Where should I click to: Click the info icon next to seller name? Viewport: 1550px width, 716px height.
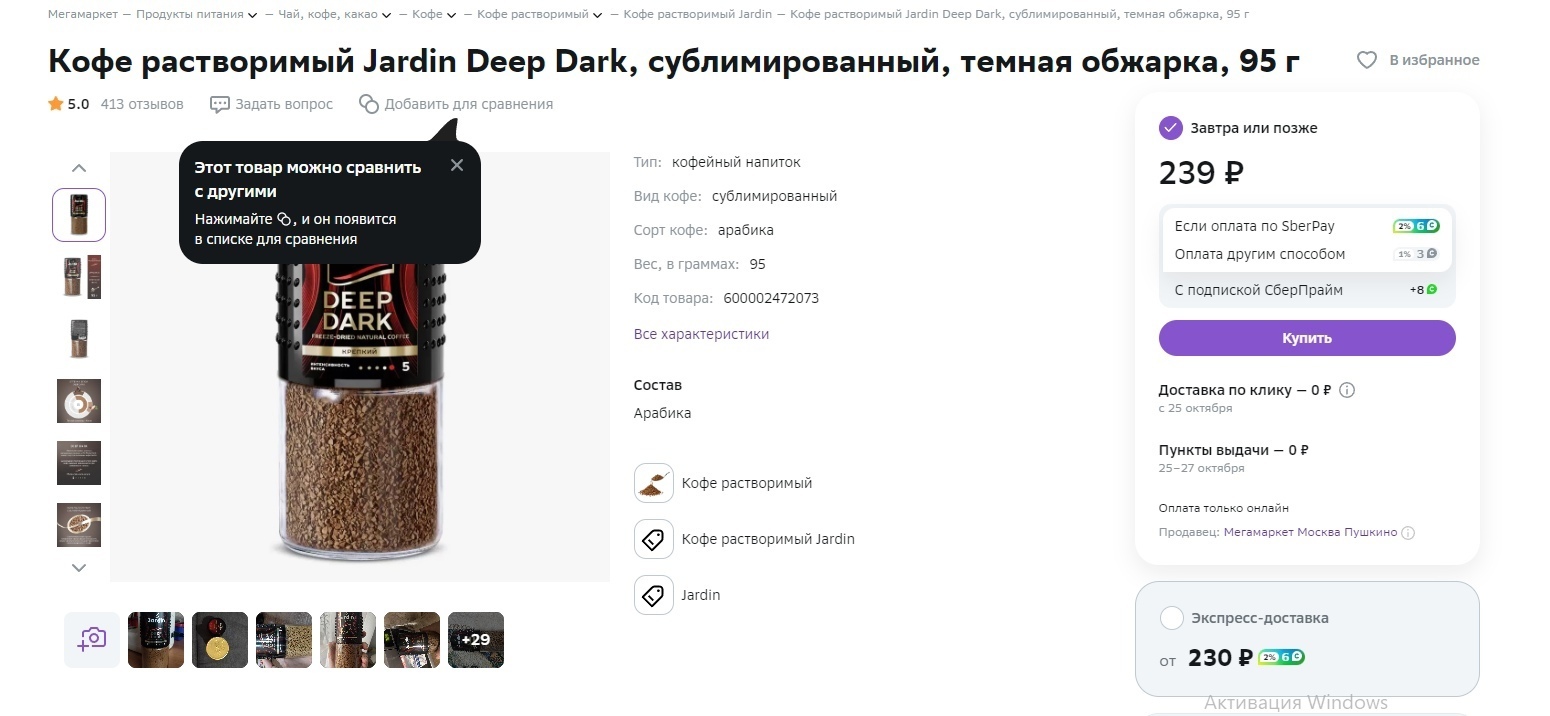point(1408,533)
